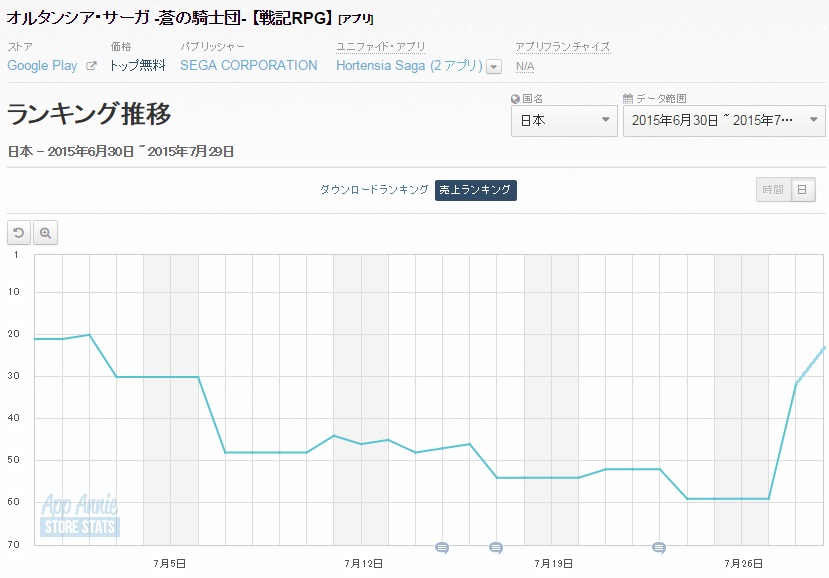Open the SEGA CORPORATION publisher link
Viewport: 829px width, 578px height.
click(248, 66)
